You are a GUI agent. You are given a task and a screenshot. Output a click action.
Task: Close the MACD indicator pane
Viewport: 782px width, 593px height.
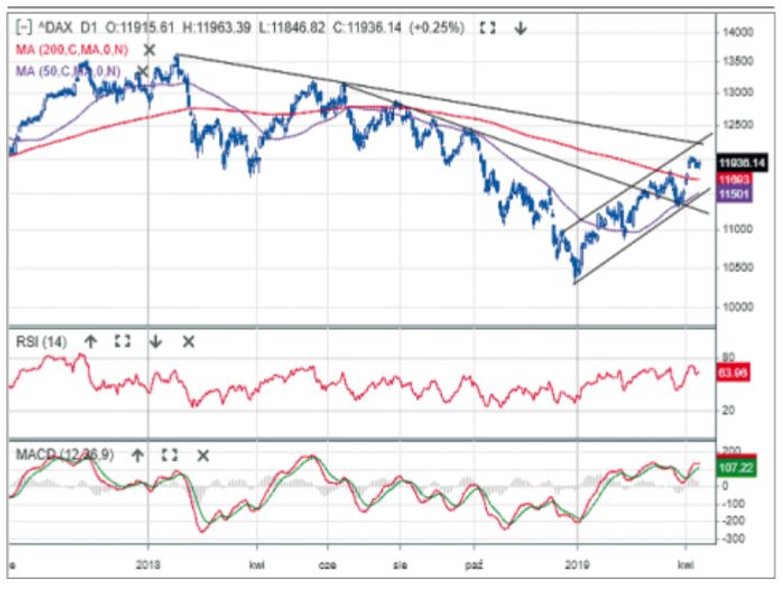pyautogui.click(x=203, y=455)
